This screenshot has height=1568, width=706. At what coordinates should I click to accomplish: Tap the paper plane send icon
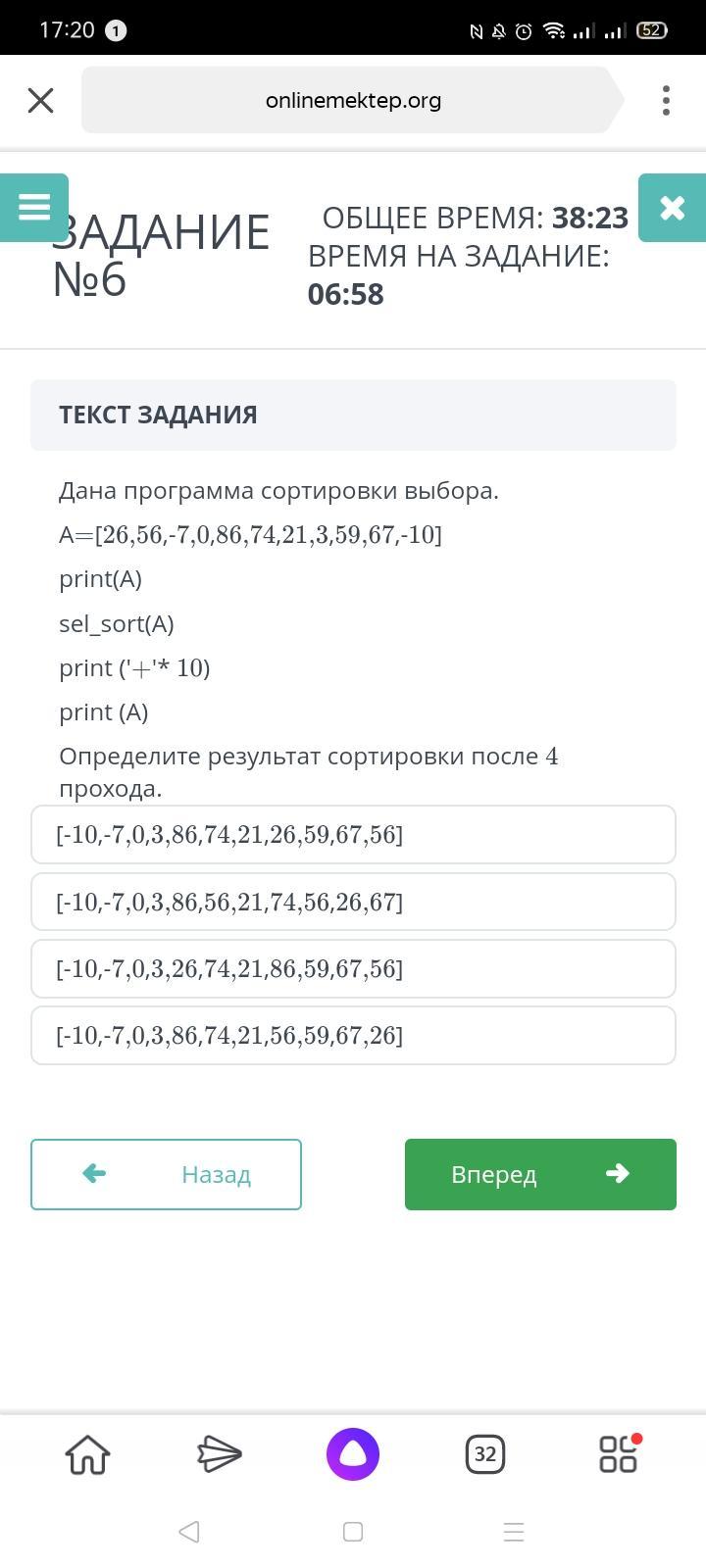[x=220, y=1454]
